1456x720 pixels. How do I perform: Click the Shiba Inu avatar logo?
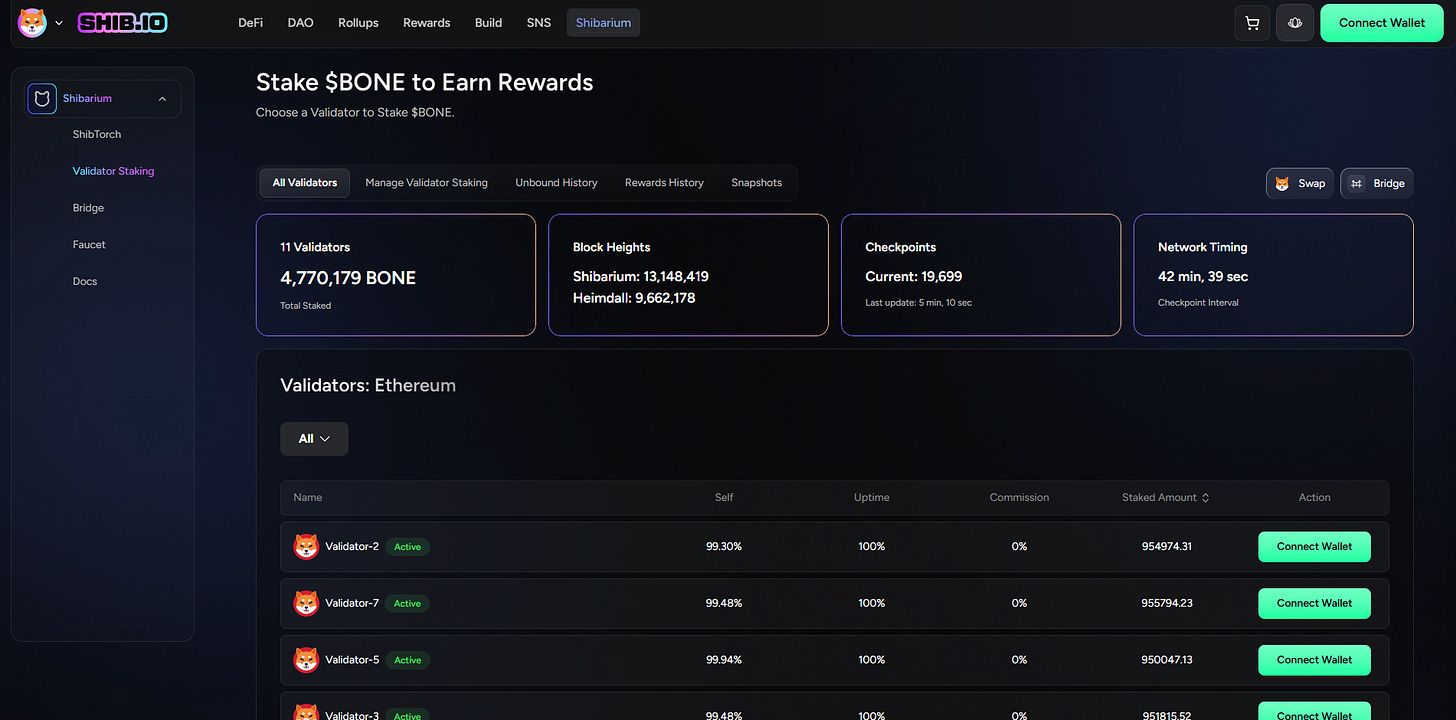point(33,22)
